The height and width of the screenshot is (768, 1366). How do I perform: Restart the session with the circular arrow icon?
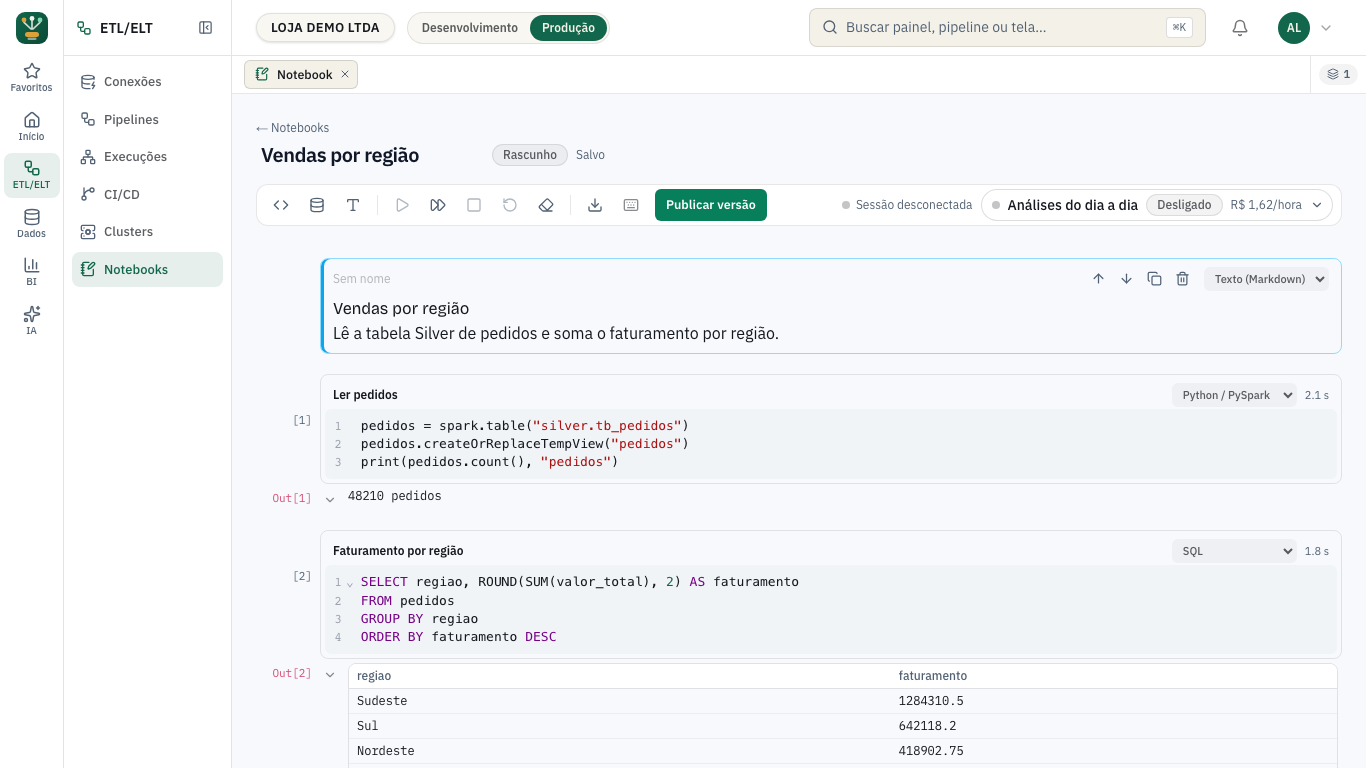(510, 205)
